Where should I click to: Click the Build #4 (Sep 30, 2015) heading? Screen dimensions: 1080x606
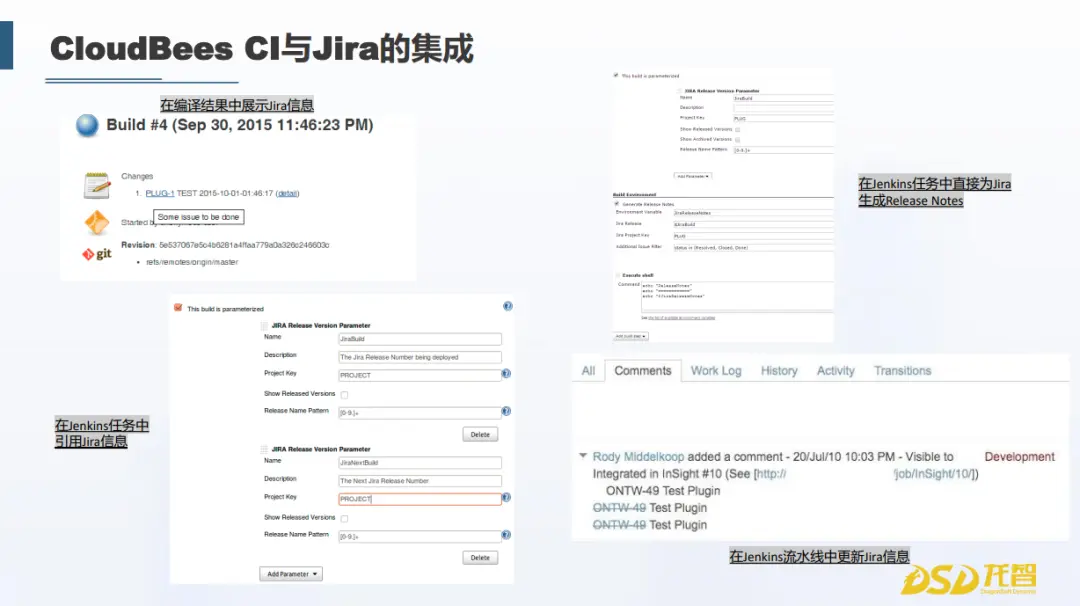tap(240, 125)
